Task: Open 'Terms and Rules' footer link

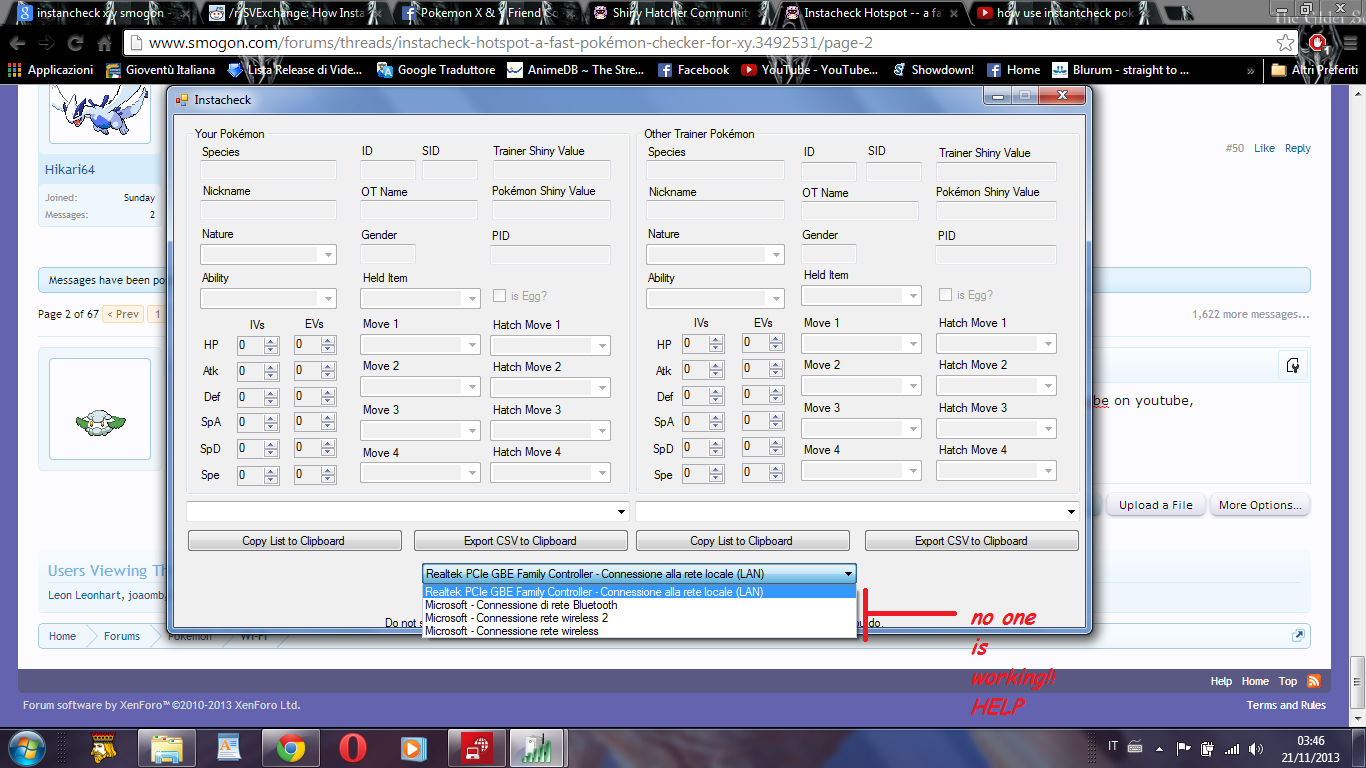Action: tap(1286, 705)
